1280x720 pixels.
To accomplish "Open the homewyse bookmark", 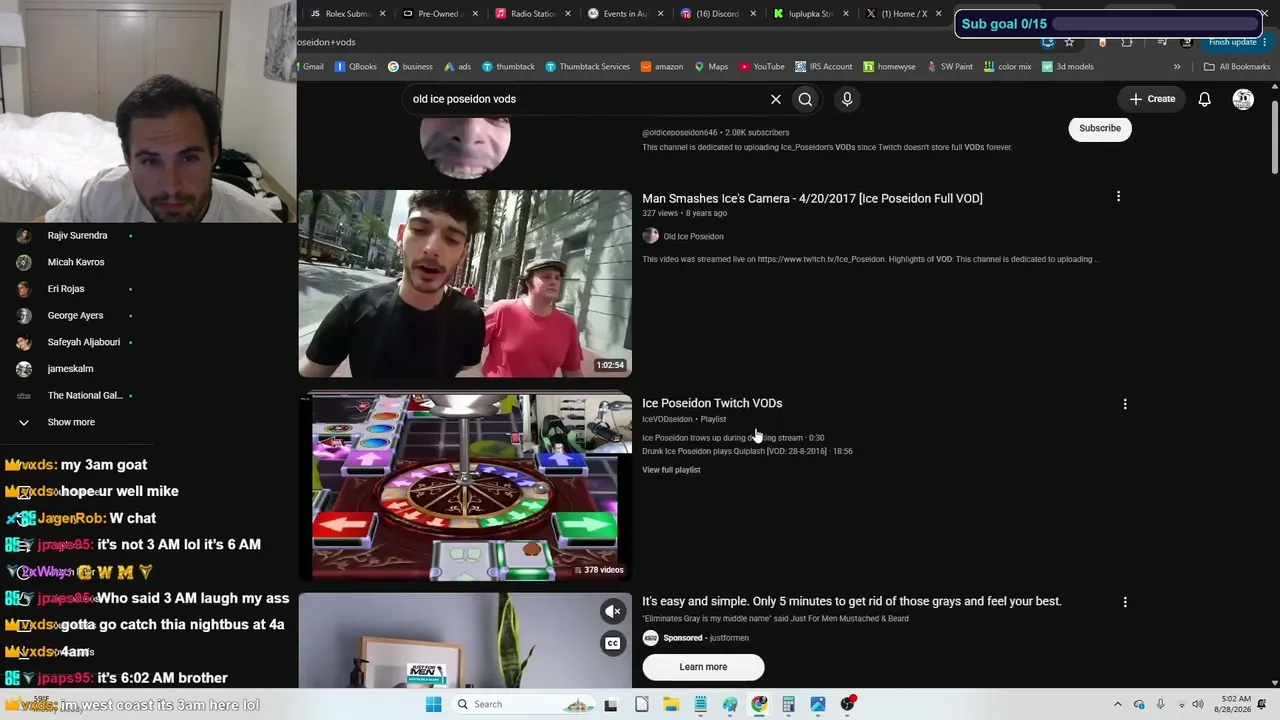I will (x=890, y=67).
